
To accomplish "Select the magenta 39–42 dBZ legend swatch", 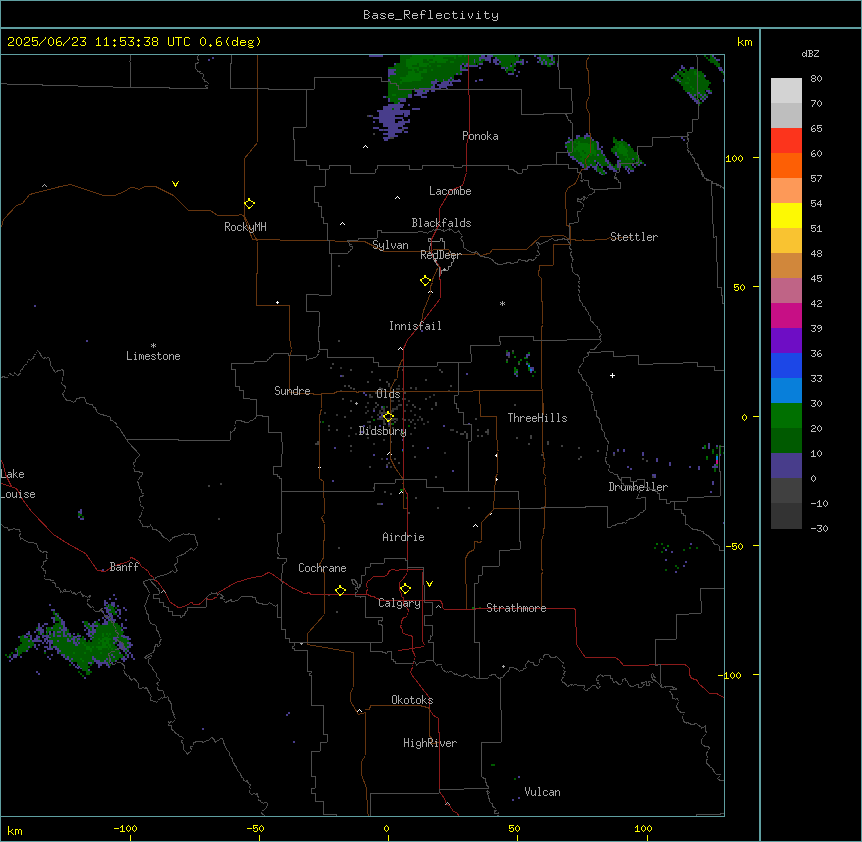I will [786, 315].
